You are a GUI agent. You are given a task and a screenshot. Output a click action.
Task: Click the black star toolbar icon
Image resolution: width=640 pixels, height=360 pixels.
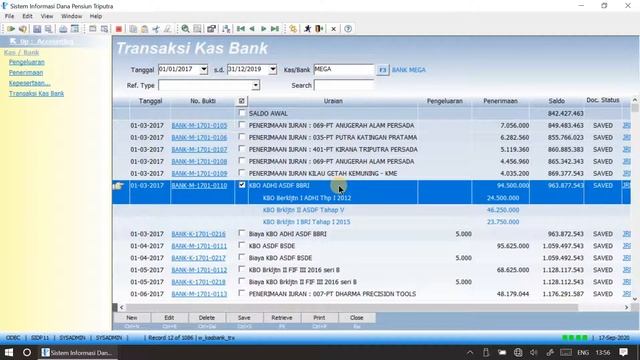coord(308,29)
